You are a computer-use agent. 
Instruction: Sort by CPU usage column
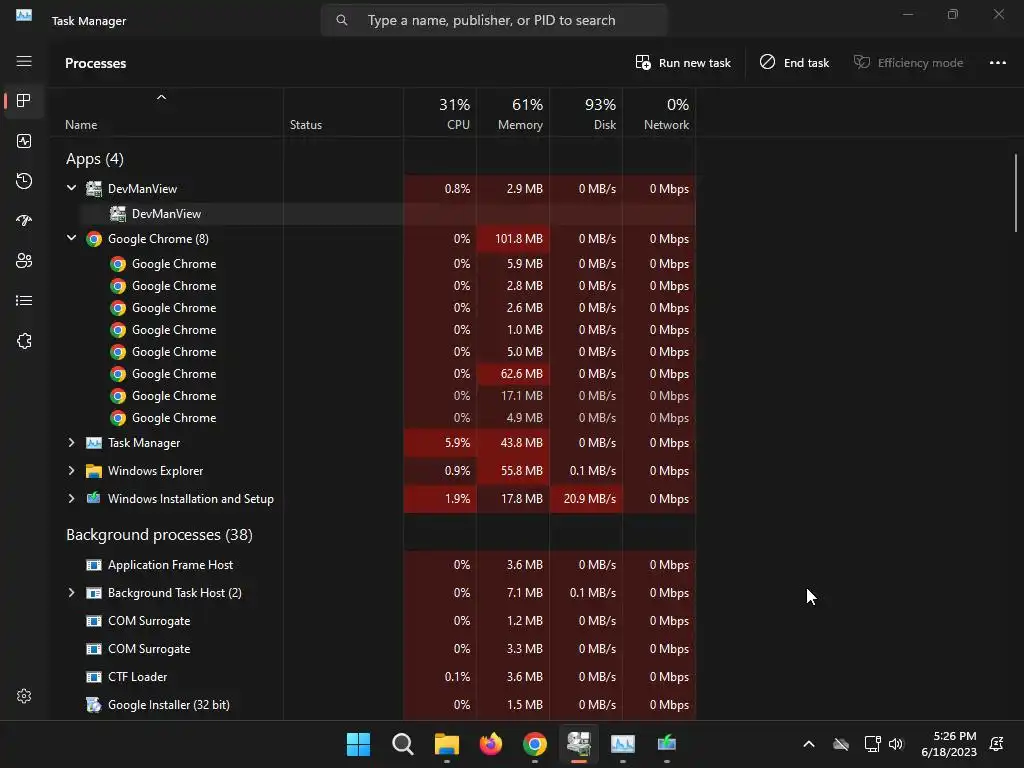440,113
